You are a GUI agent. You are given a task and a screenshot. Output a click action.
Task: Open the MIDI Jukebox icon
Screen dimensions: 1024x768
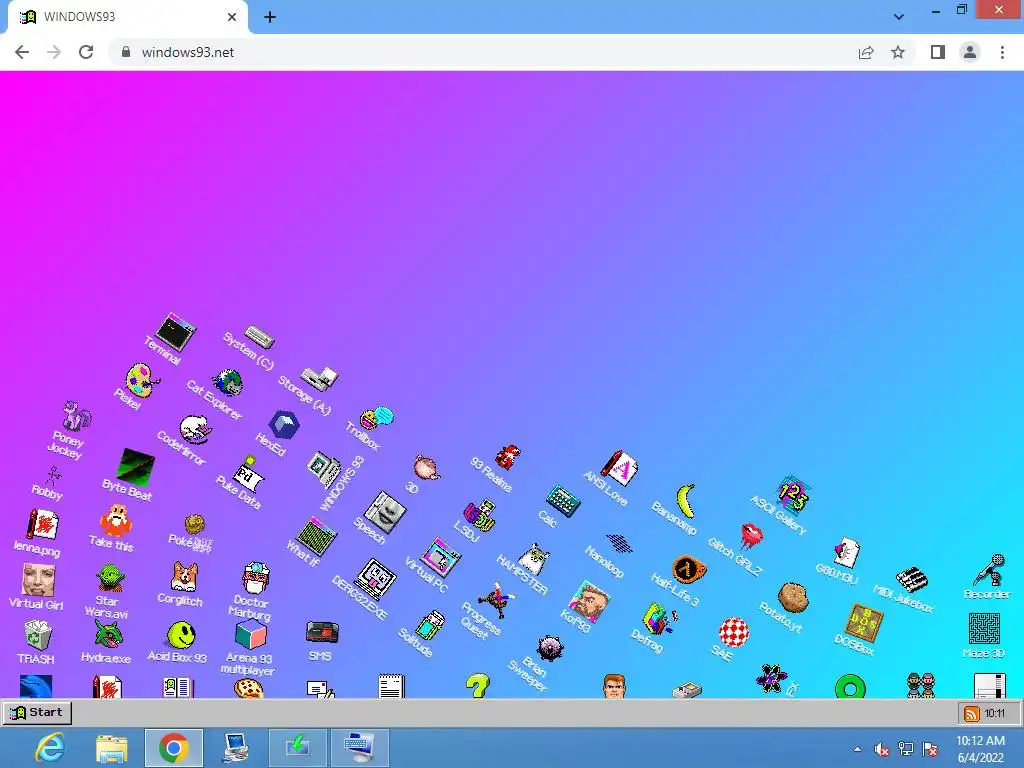click(911, 579)
